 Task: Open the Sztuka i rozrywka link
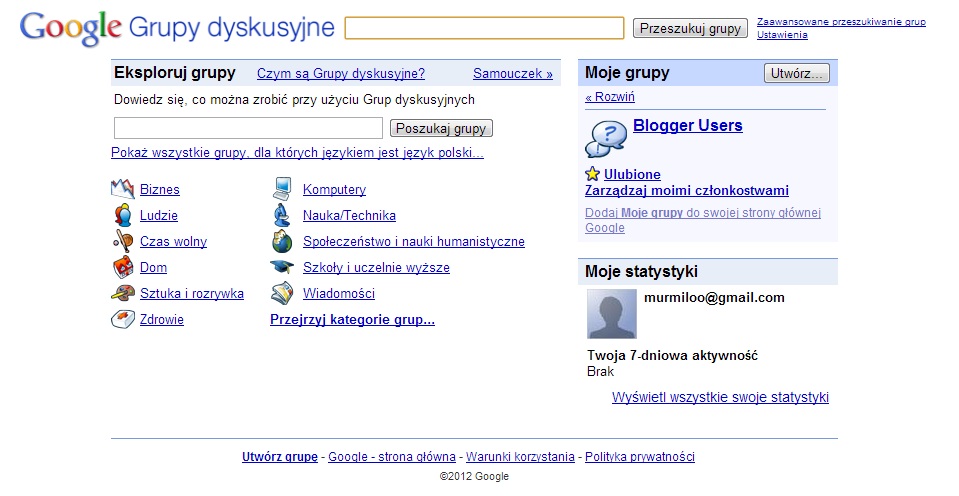(191, 294)
